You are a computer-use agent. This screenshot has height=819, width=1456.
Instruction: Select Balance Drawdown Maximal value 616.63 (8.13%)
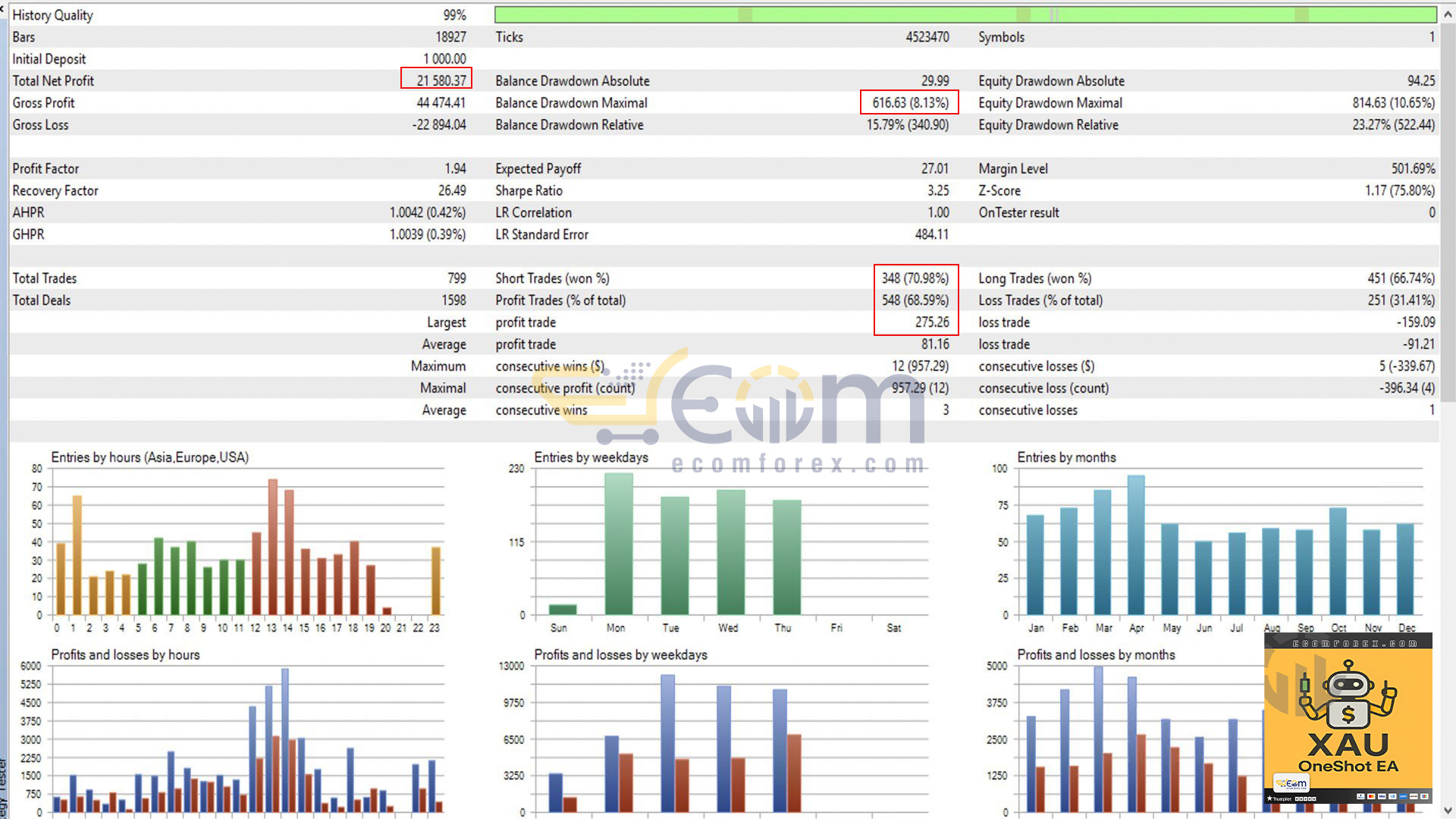910,102
